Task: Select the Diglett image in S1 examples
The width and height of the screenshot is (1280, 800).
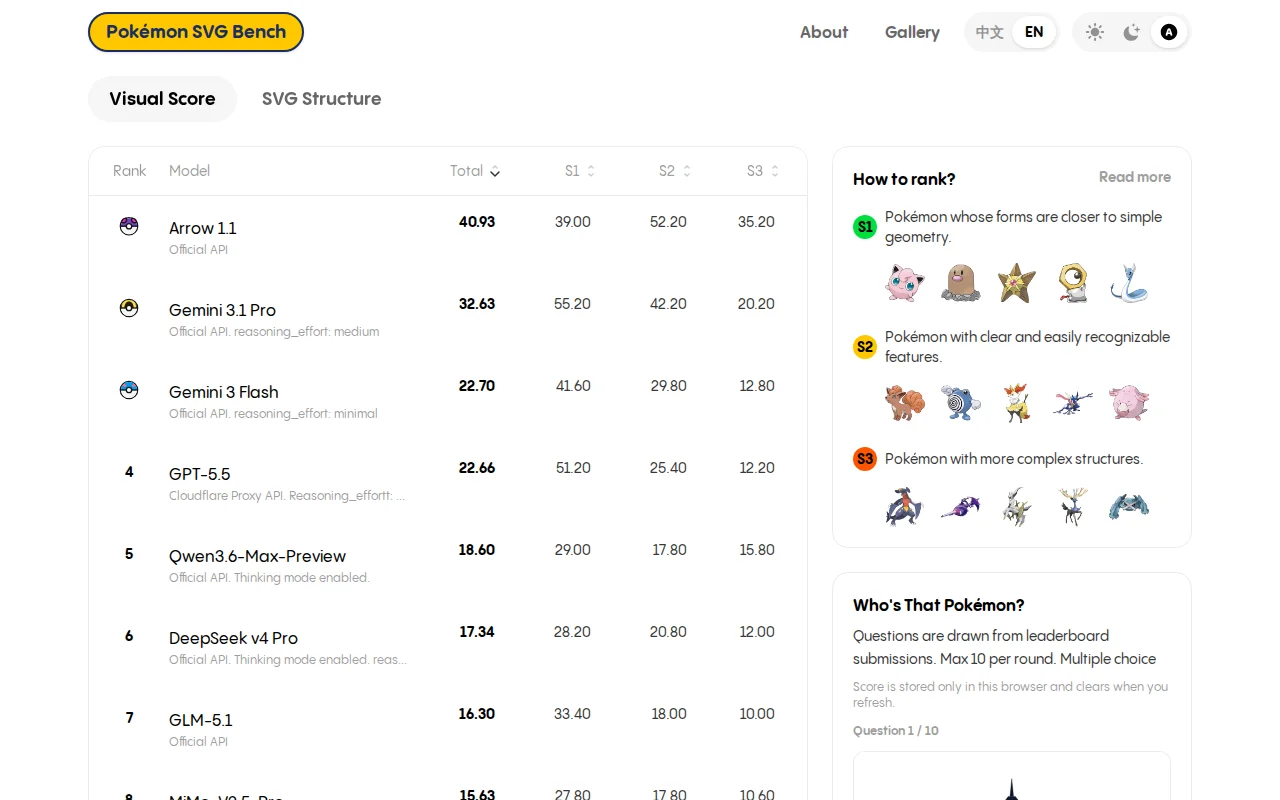Action: (x=961, y=283)
